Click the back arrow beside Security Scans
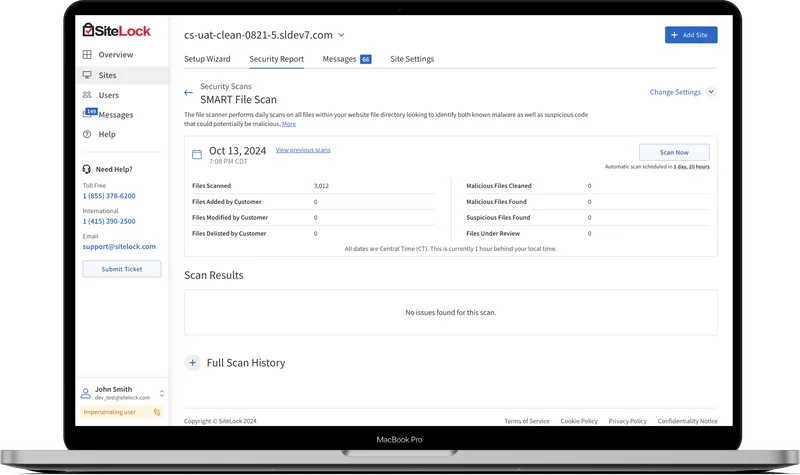 188,93
